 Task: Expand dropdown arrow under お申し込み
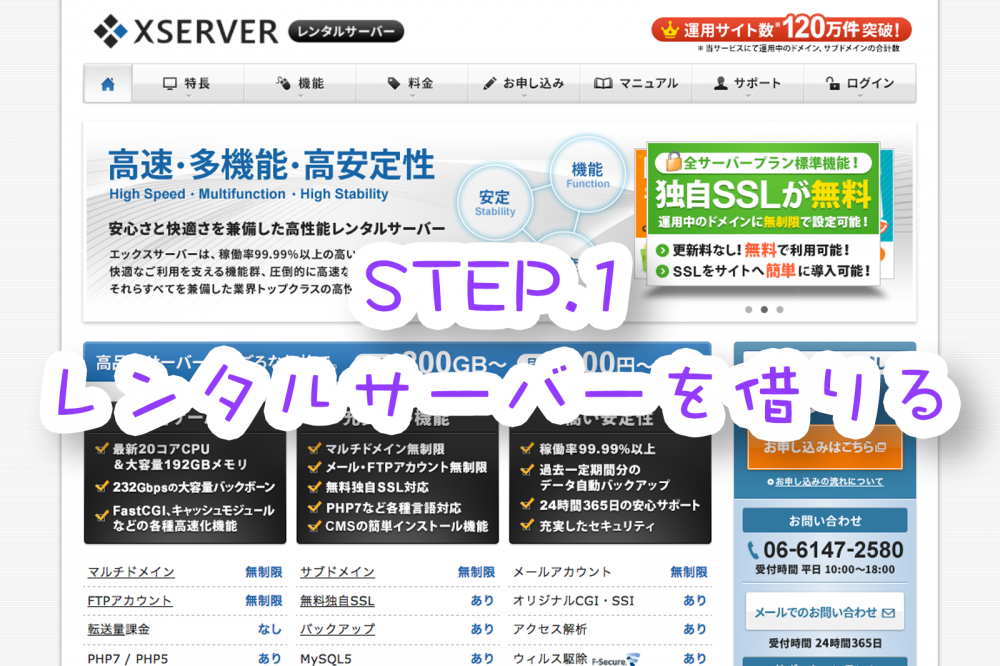click(x=524, y=96)
